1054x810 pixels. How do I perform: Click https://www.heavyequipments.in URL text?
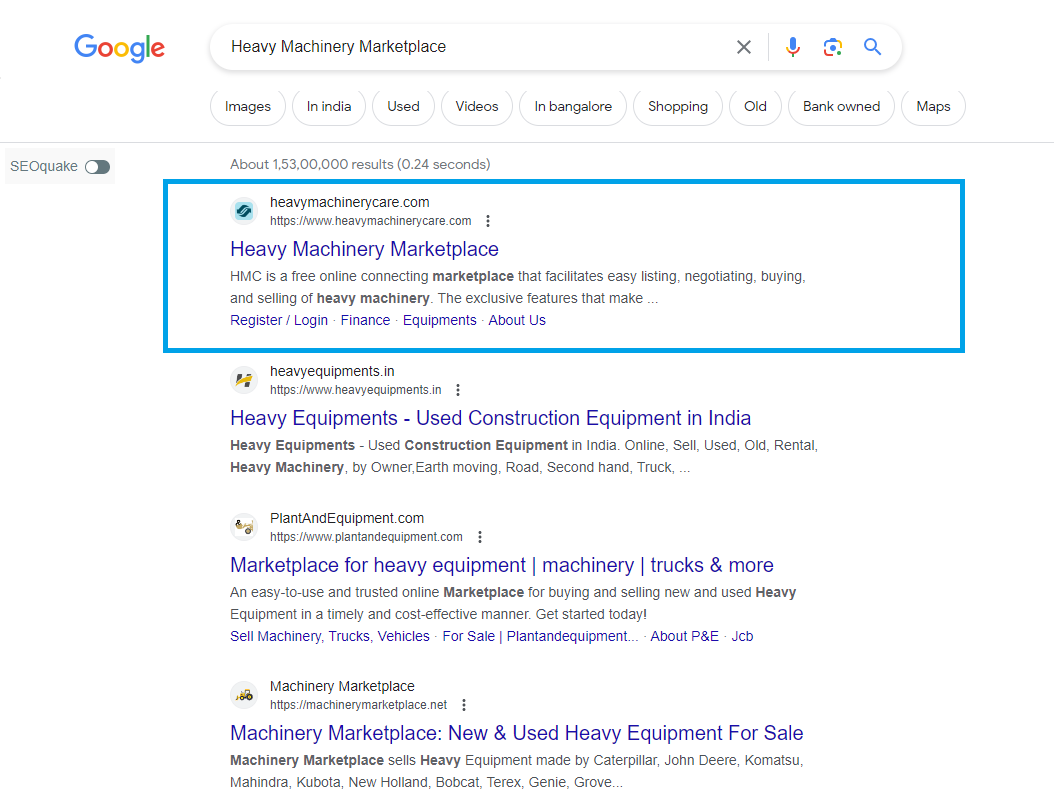point(356,390)
